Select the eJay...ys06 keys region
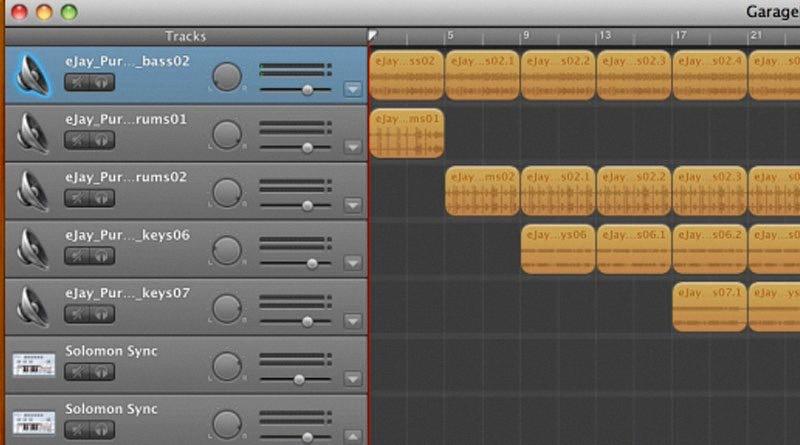The image size is (800, 445). pos(558,249)
